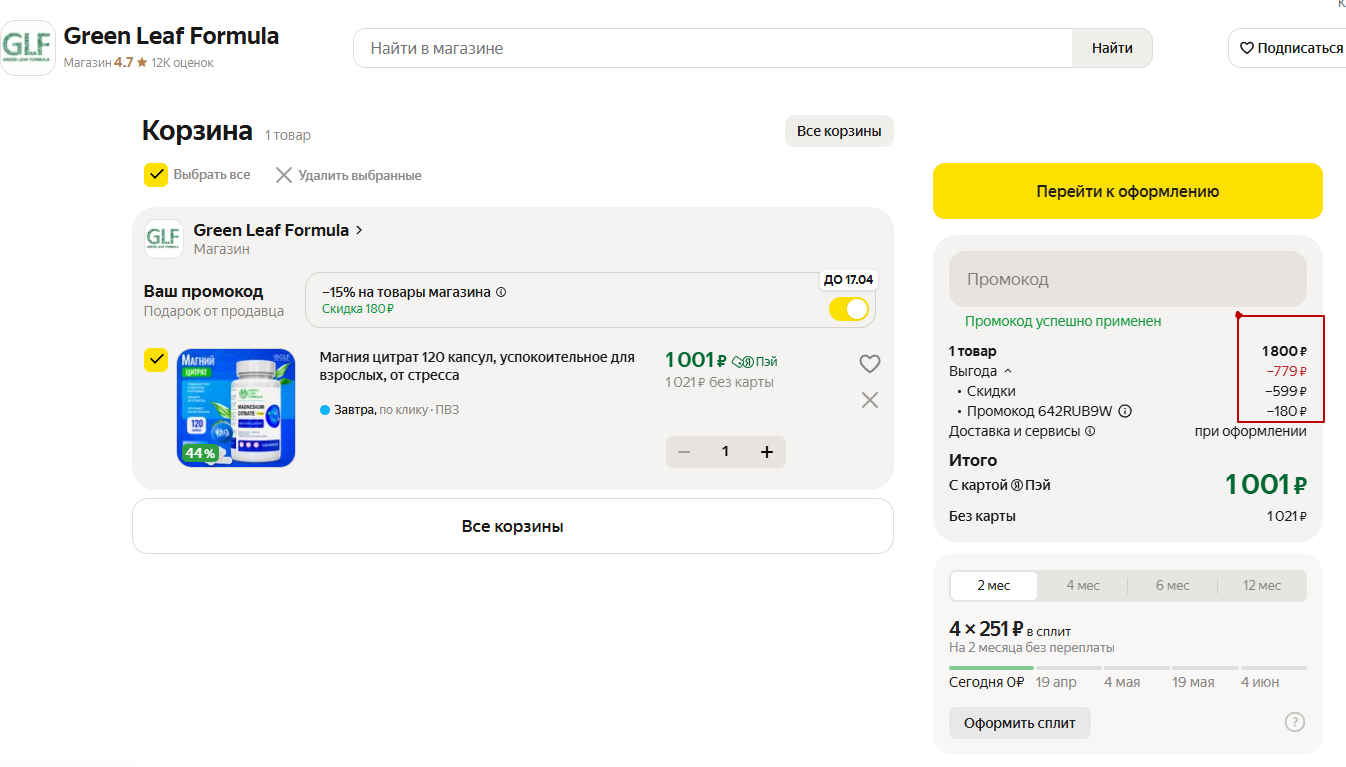Click the quantity value 1 field
This screenshot has width=1346, height=767.
tap(725, 452)
